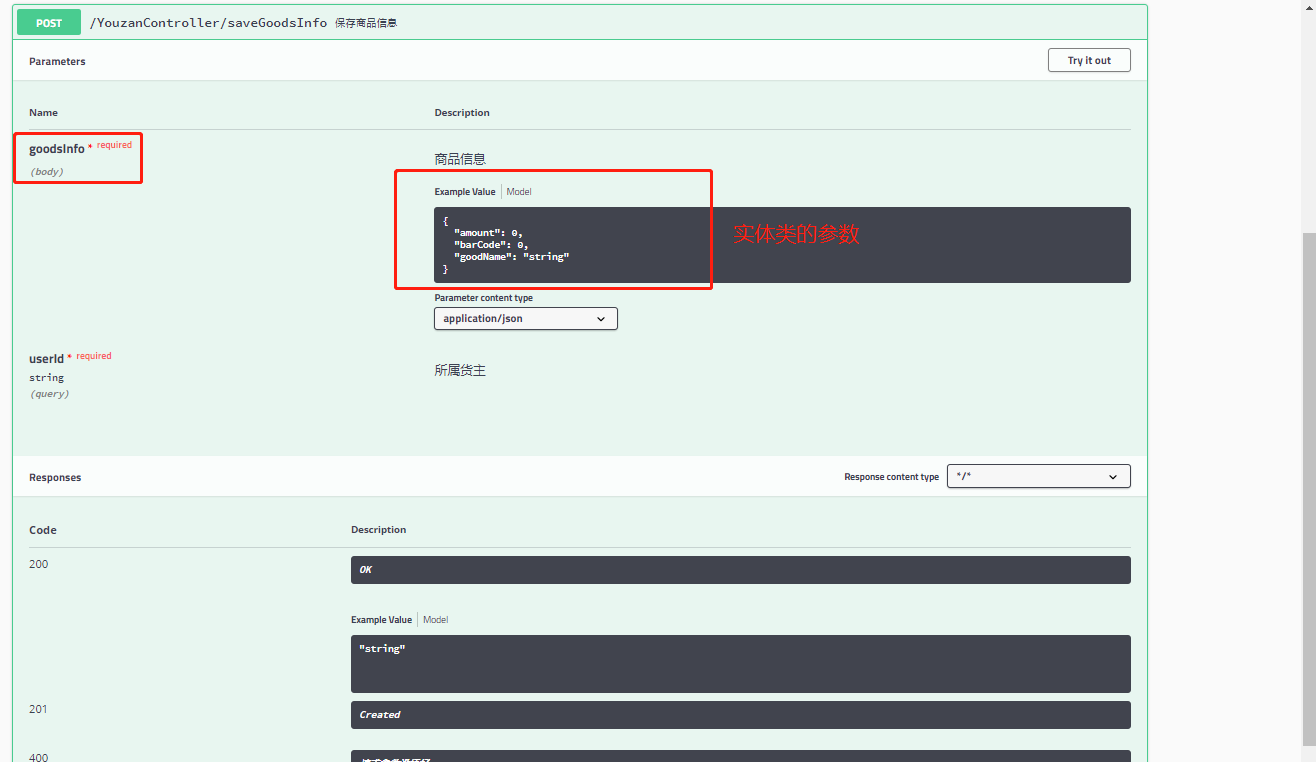Click the Responses section heading
This screenshot has height=762, width=1316.
55,477
